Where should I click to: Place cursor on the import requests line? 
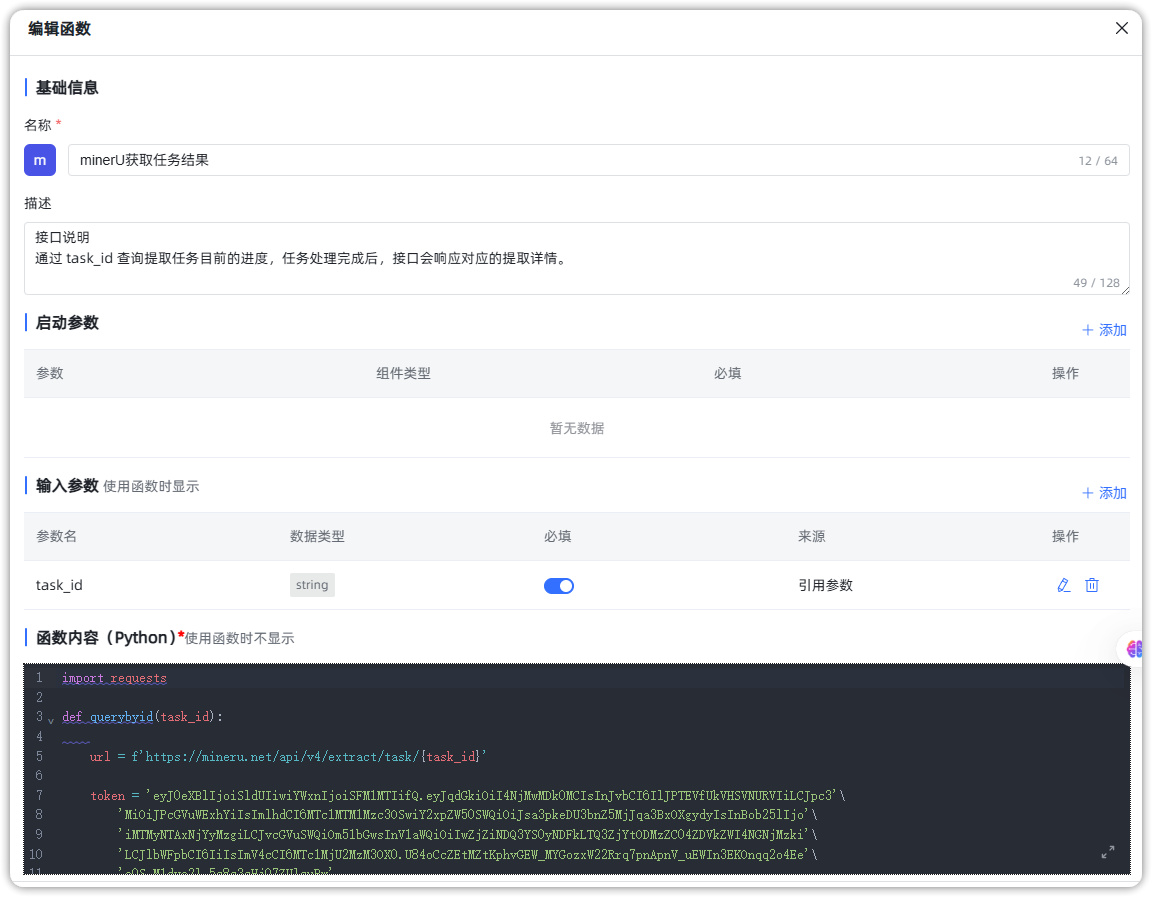[114, 678]
